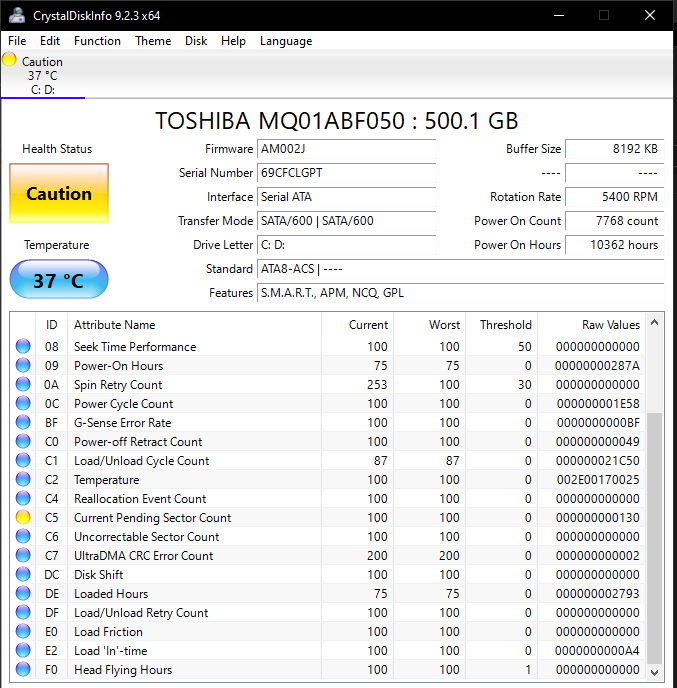The image size is (677, 688).
Task: Click the 37 °C temperature button
Action: (x=58, y=280)
